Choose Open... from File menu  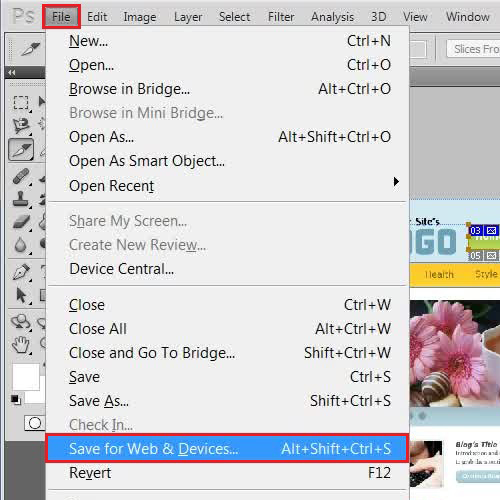point(228,65)
